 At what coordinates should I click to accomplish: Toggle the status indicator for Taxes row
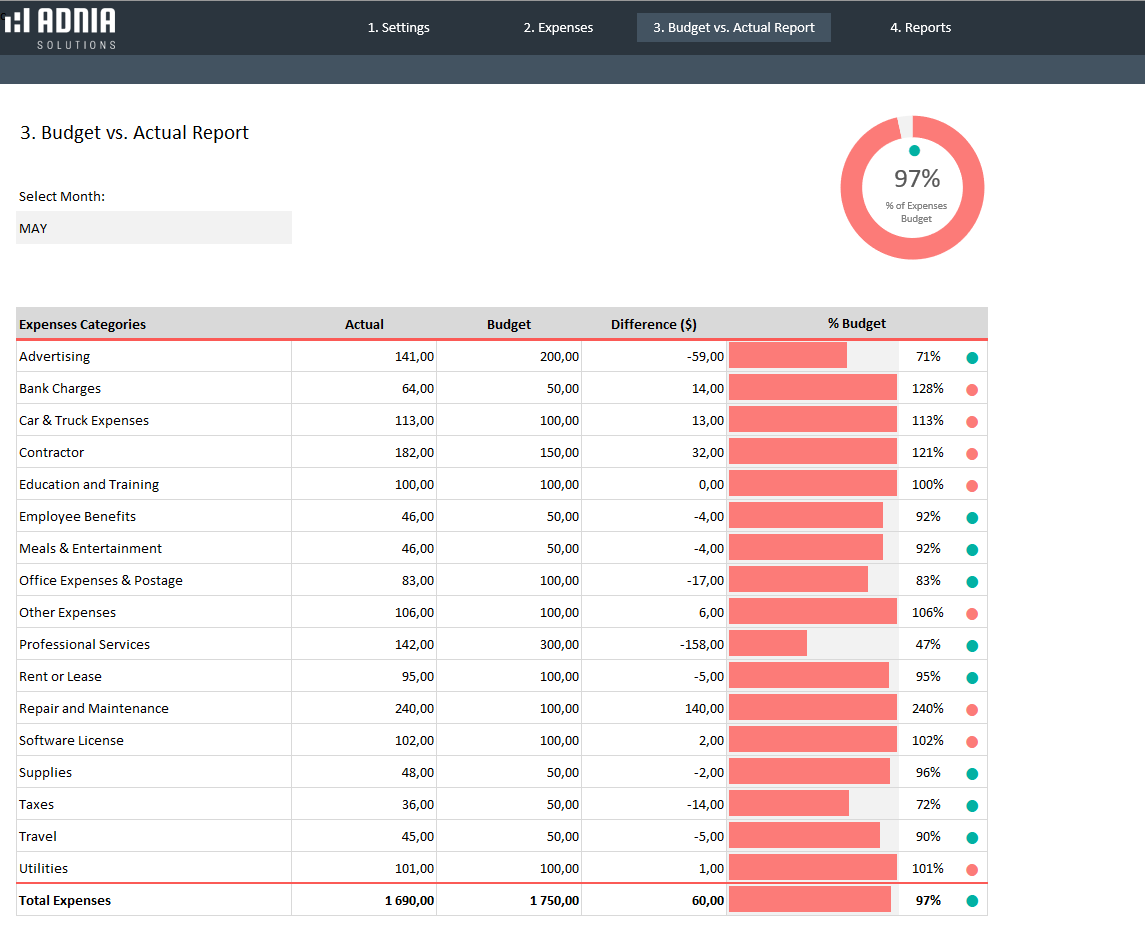[x=971, y=804]
